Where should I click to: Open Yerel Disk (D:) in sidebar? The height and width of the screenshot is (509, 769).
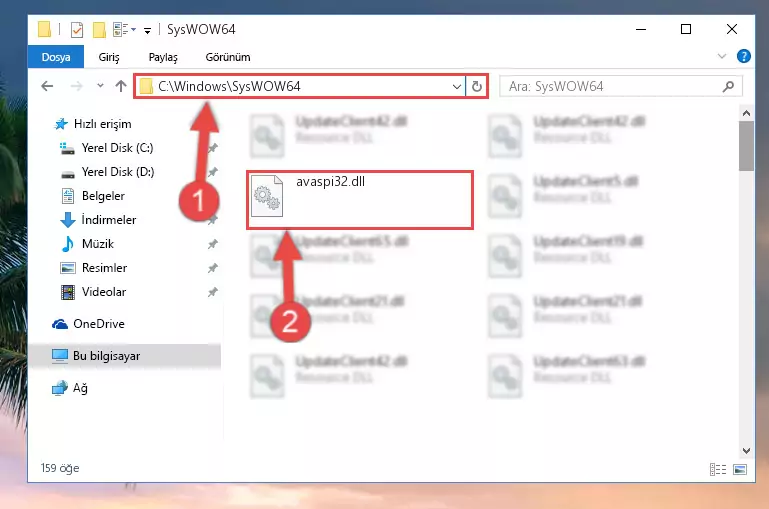point(118,172)
